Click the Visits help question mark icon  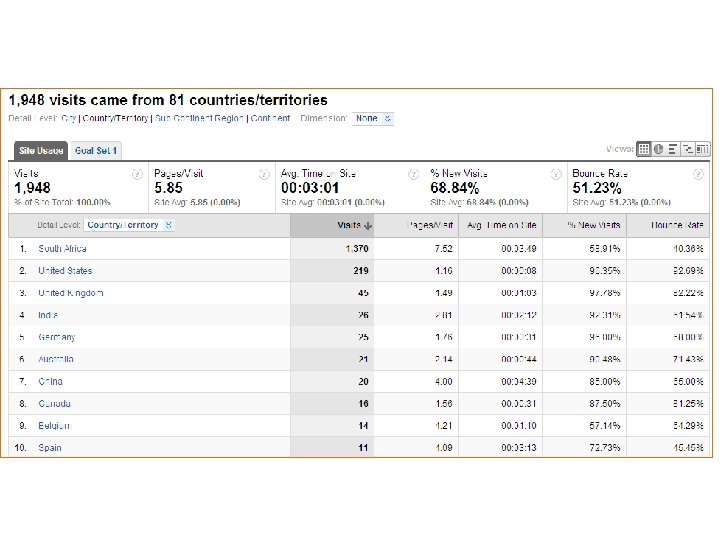click(x=137, y=173)
